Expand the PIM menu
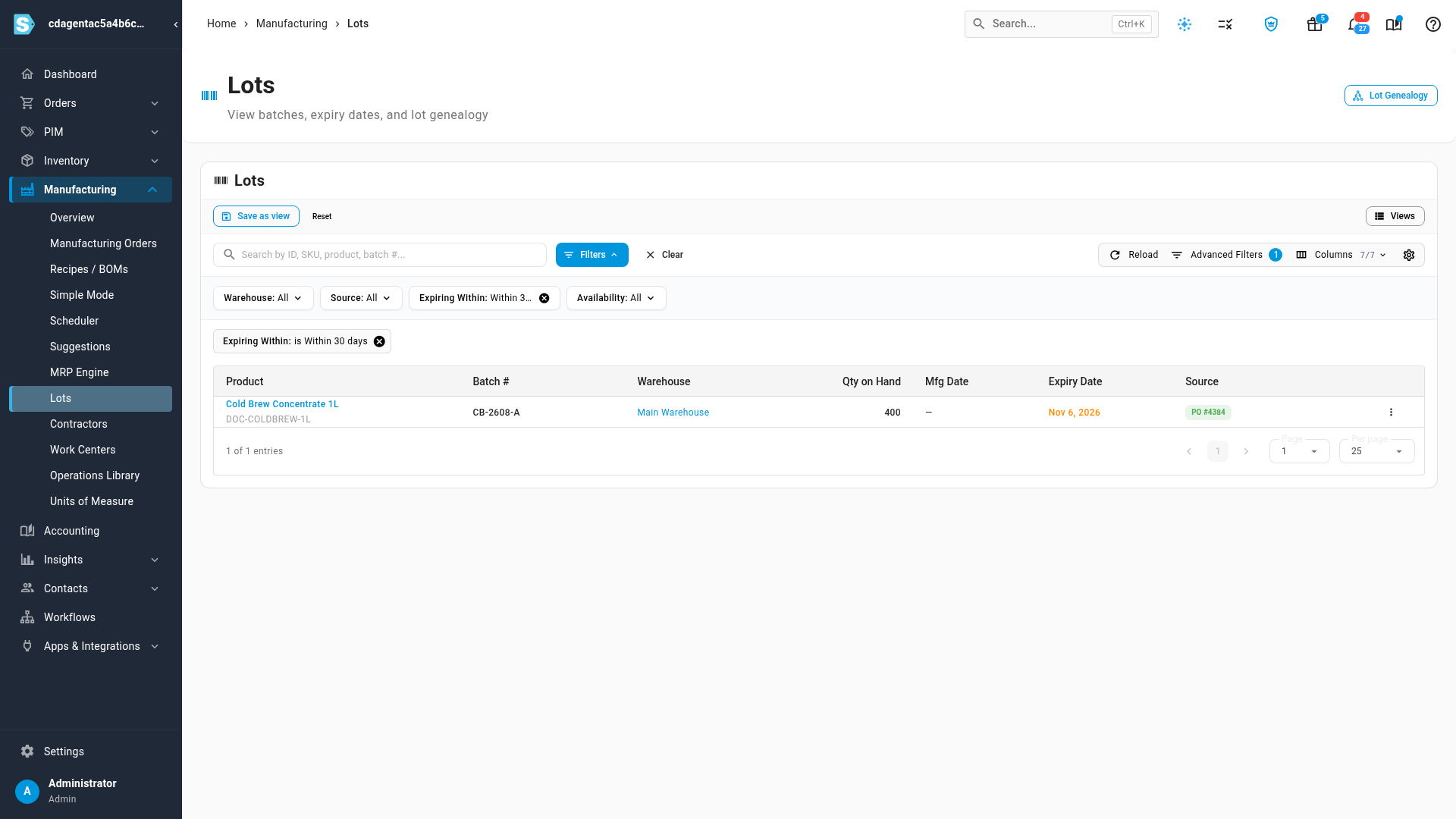Screen dimensions: 1456x819 pyautogui.click(x=91, y=132)
